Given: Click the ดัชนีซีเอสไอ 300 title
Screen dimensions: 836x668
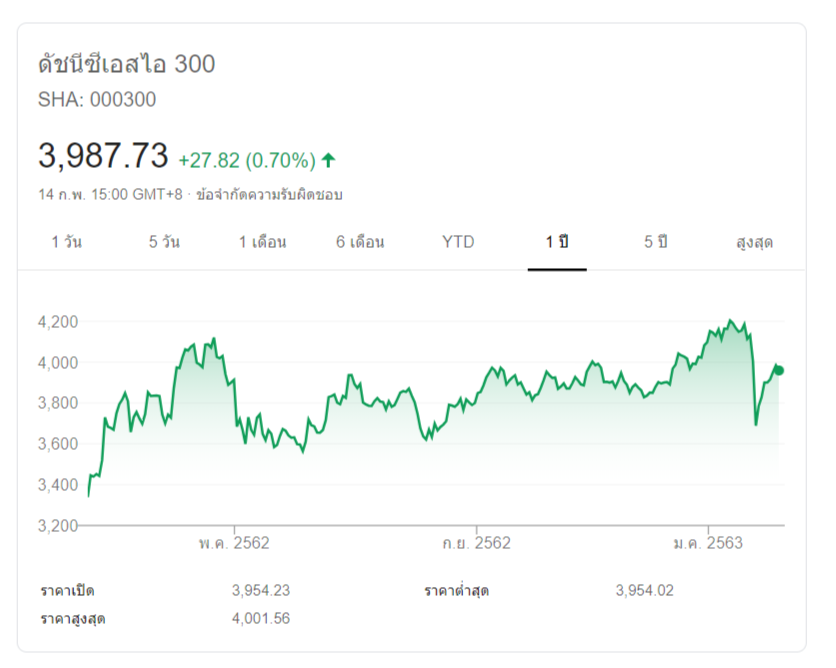Looking at the screenshot, I should point(126,65).
